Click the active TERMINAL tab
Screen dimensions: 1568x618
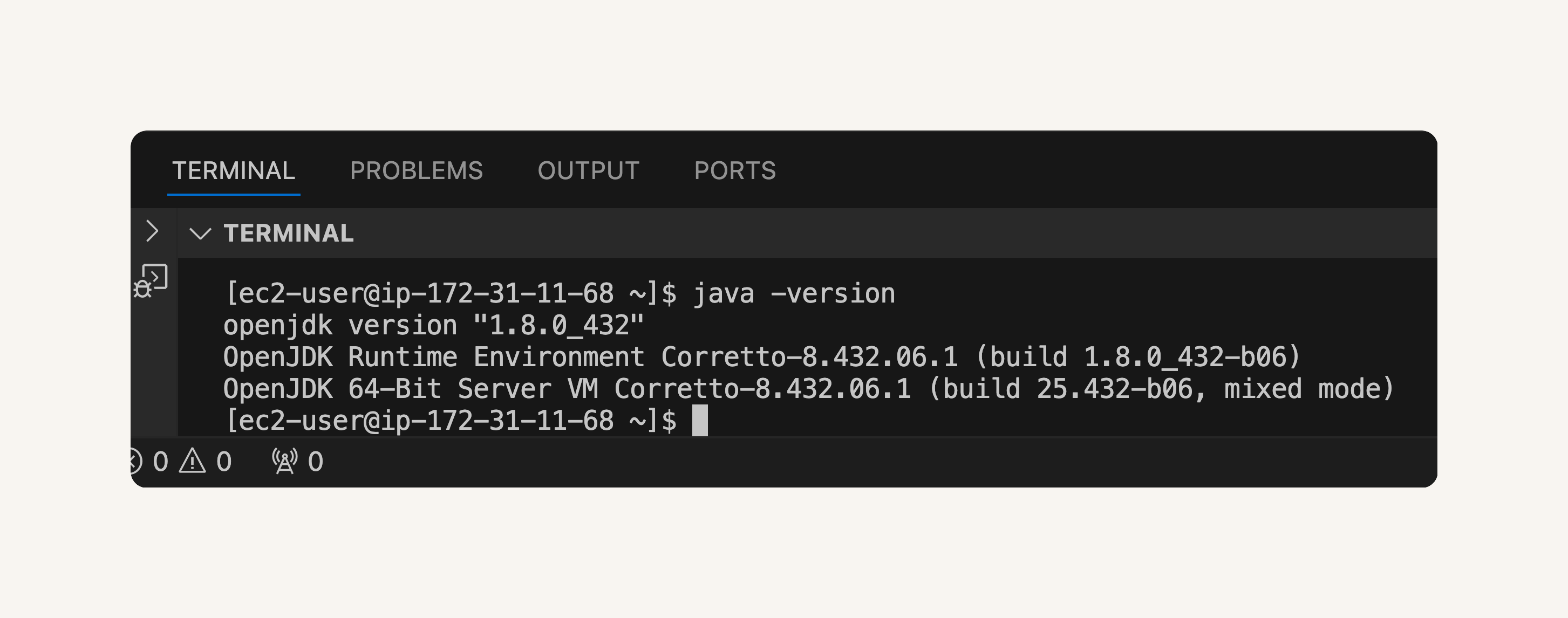point(234,171)
